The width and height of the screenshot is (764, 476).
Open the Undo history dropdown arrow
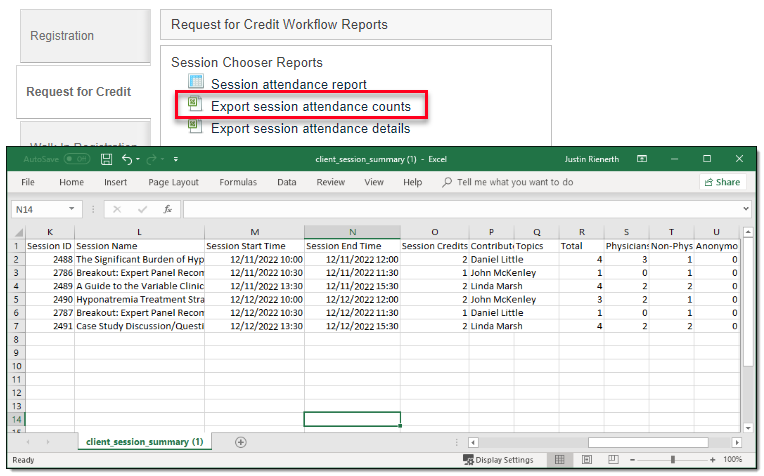tap(138, 159)
